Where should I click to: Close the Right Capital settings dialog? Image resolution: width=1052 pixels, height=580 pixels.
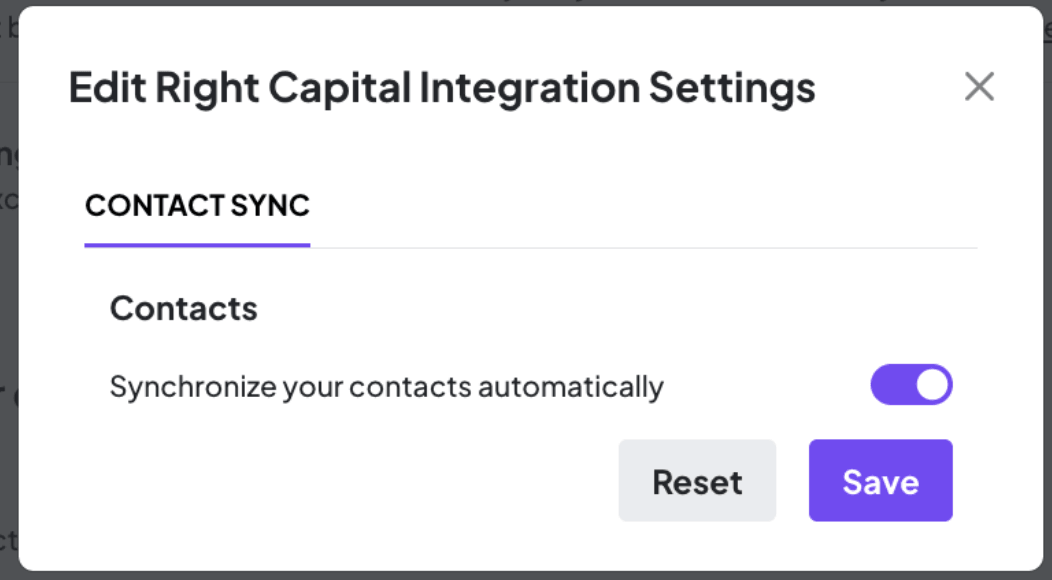[979, 87]
